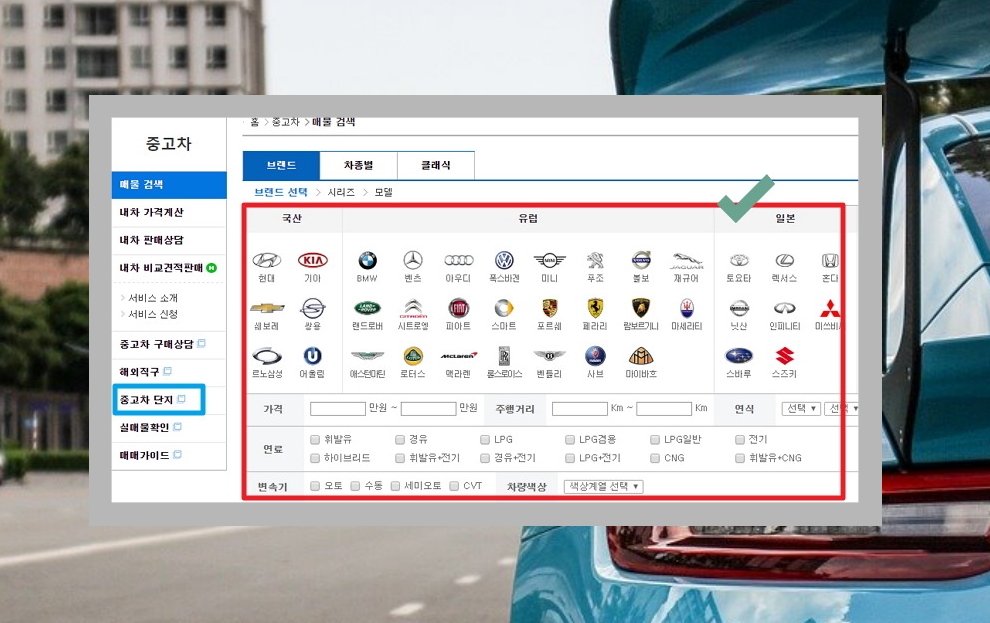Select the Nissan (닛산) logo

(739, 308)
